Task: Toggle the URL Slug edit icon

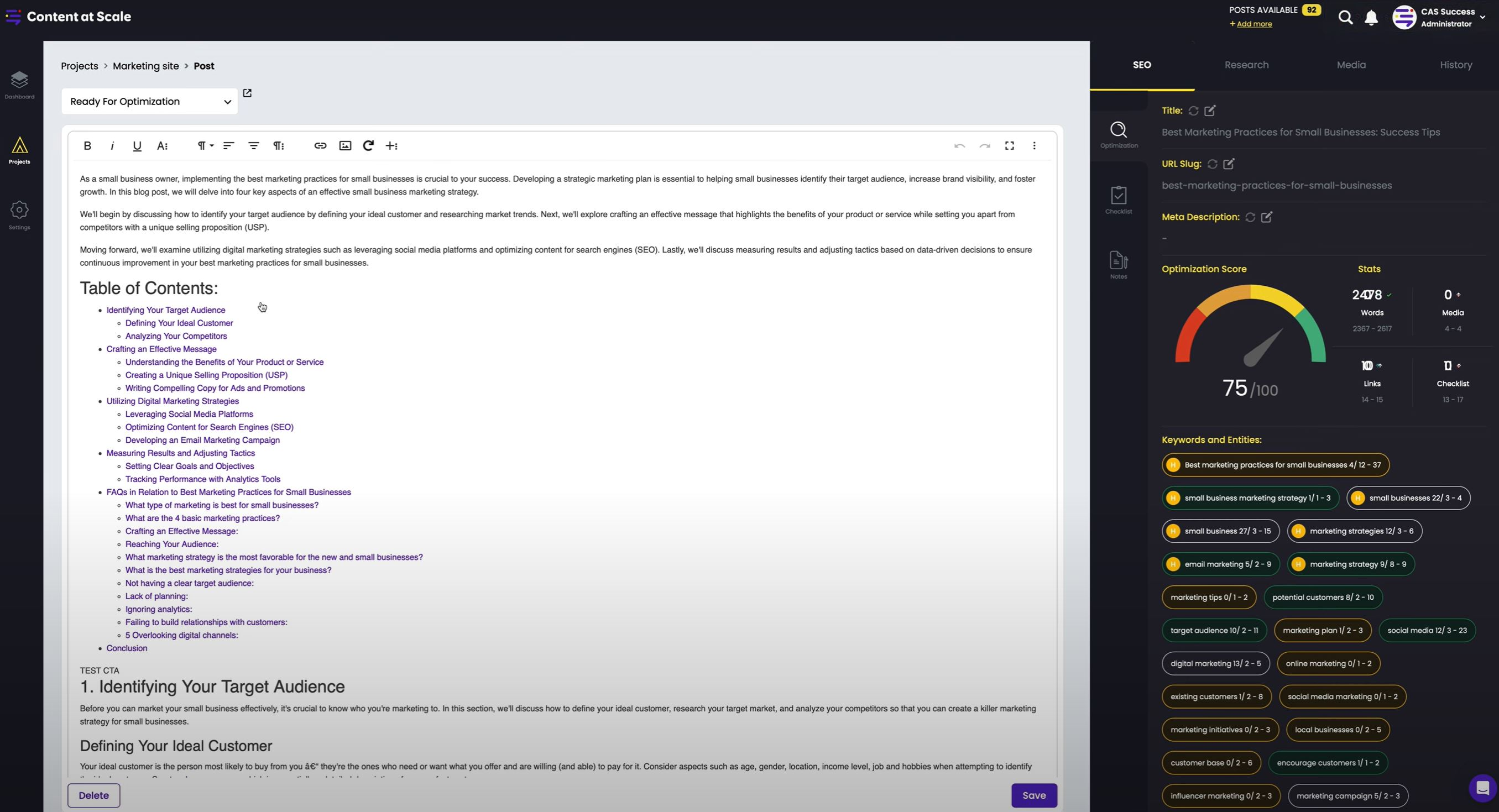Action: pos(1232,163)
